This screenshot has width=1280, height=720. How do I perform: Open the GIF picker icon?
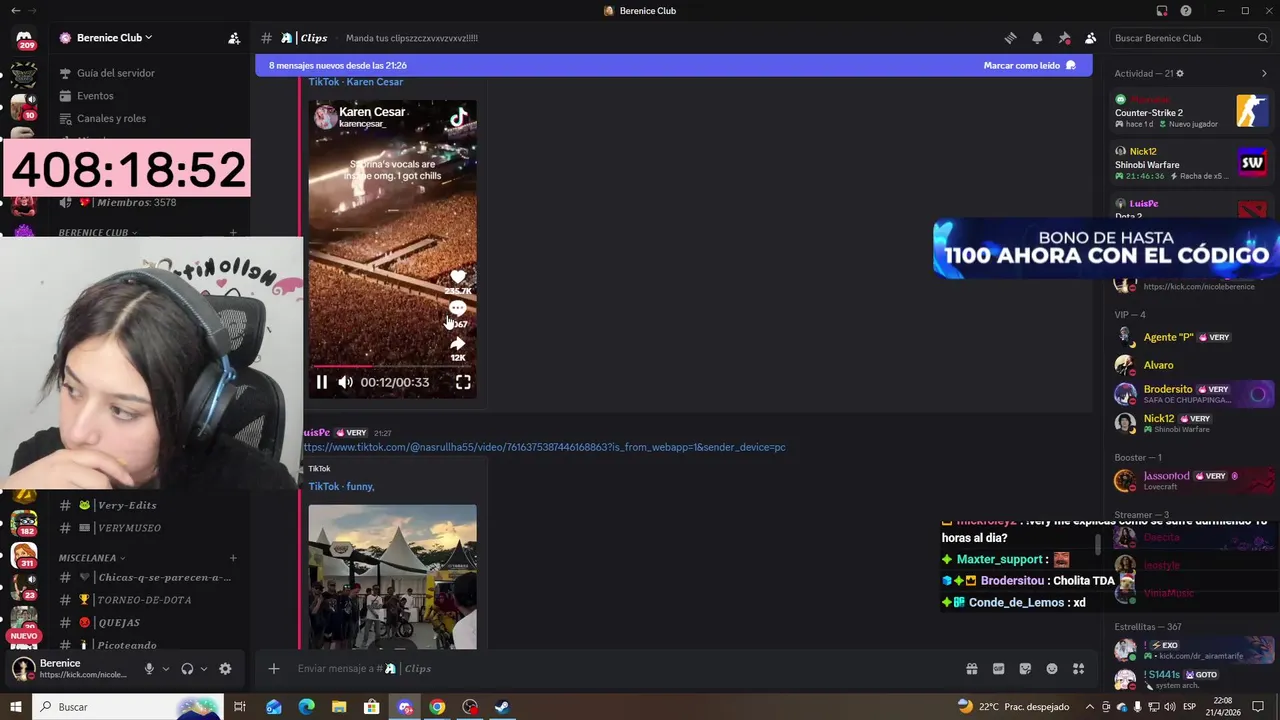coord(998,669)
